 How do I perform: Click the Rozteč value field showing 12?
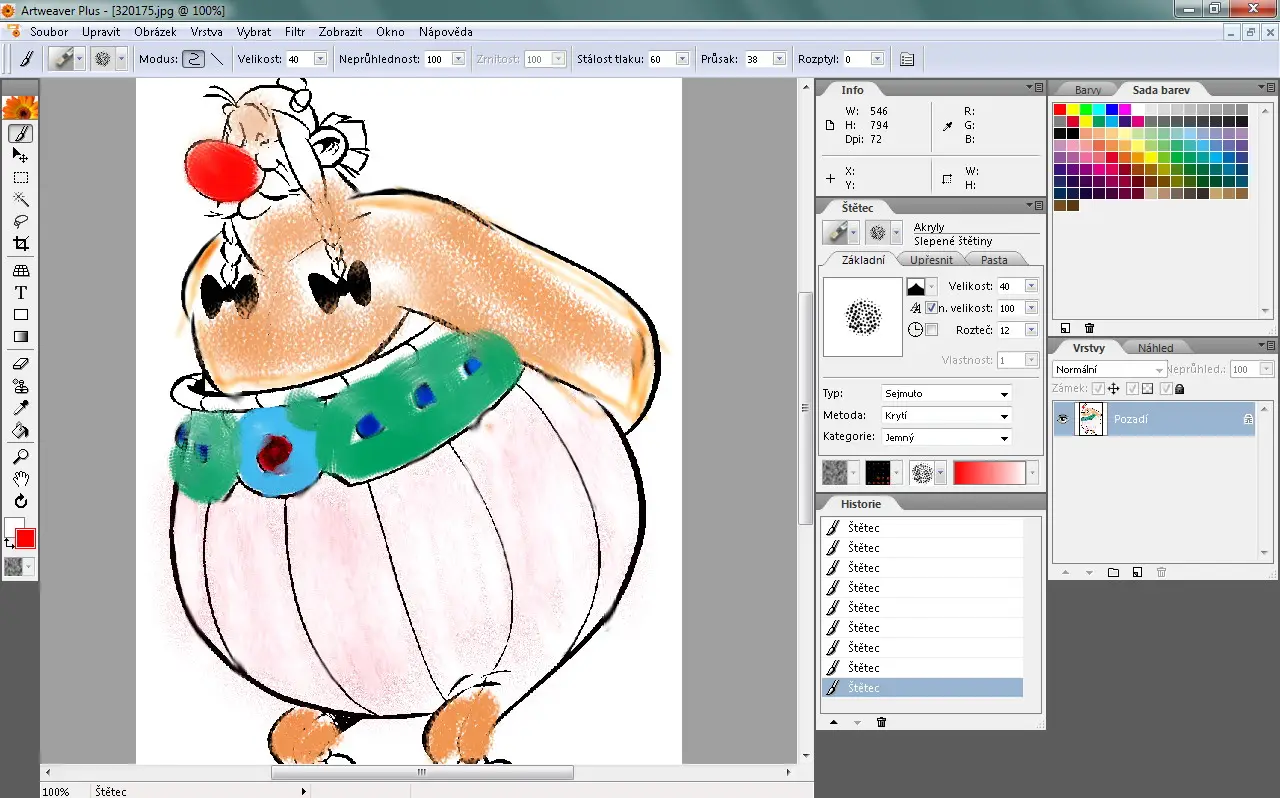click(1010, 330)
